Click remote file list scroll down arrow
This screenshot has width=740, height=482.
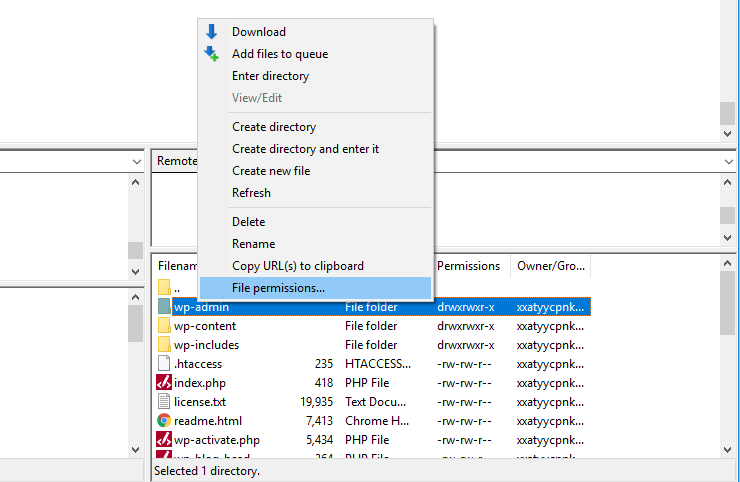727,450
